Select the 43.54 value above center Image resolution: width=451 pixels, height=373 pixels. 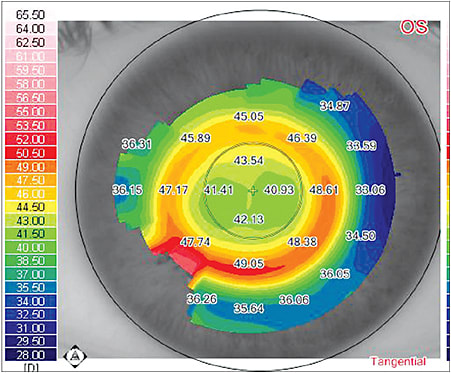click(249, 160)
